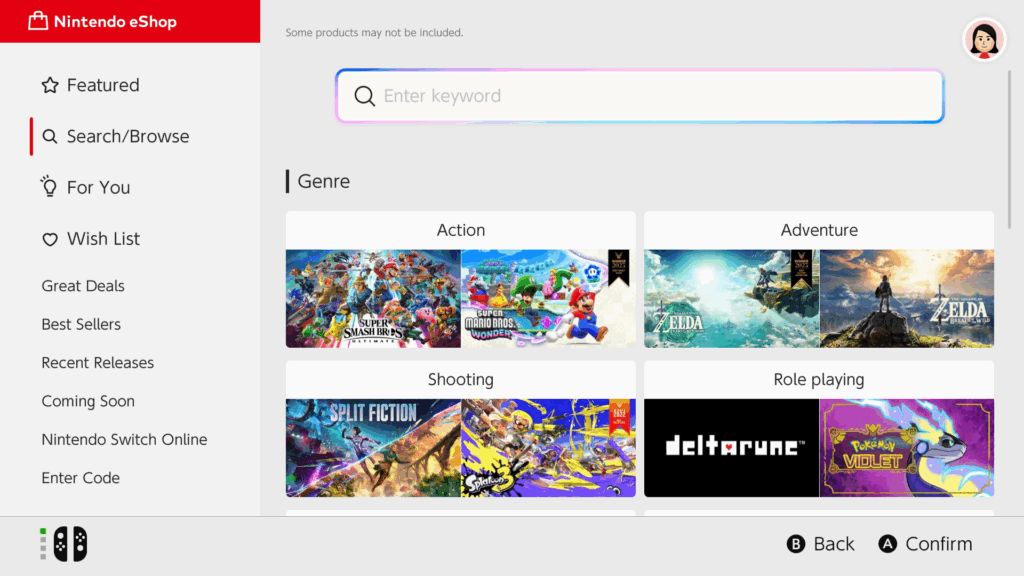Click the Featured star icon
The image size is (1024, 576).
click(x=50, y=86)
